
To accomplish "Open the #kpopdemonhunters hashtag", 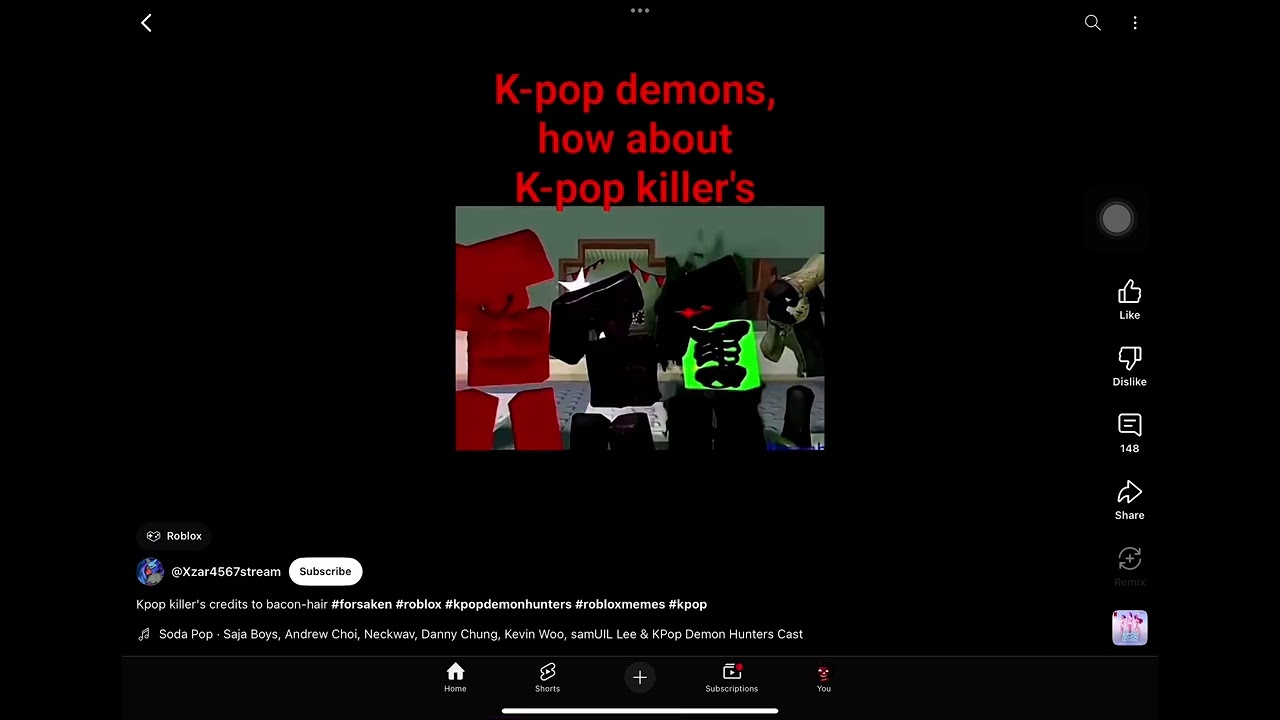I will pos(508,604).
